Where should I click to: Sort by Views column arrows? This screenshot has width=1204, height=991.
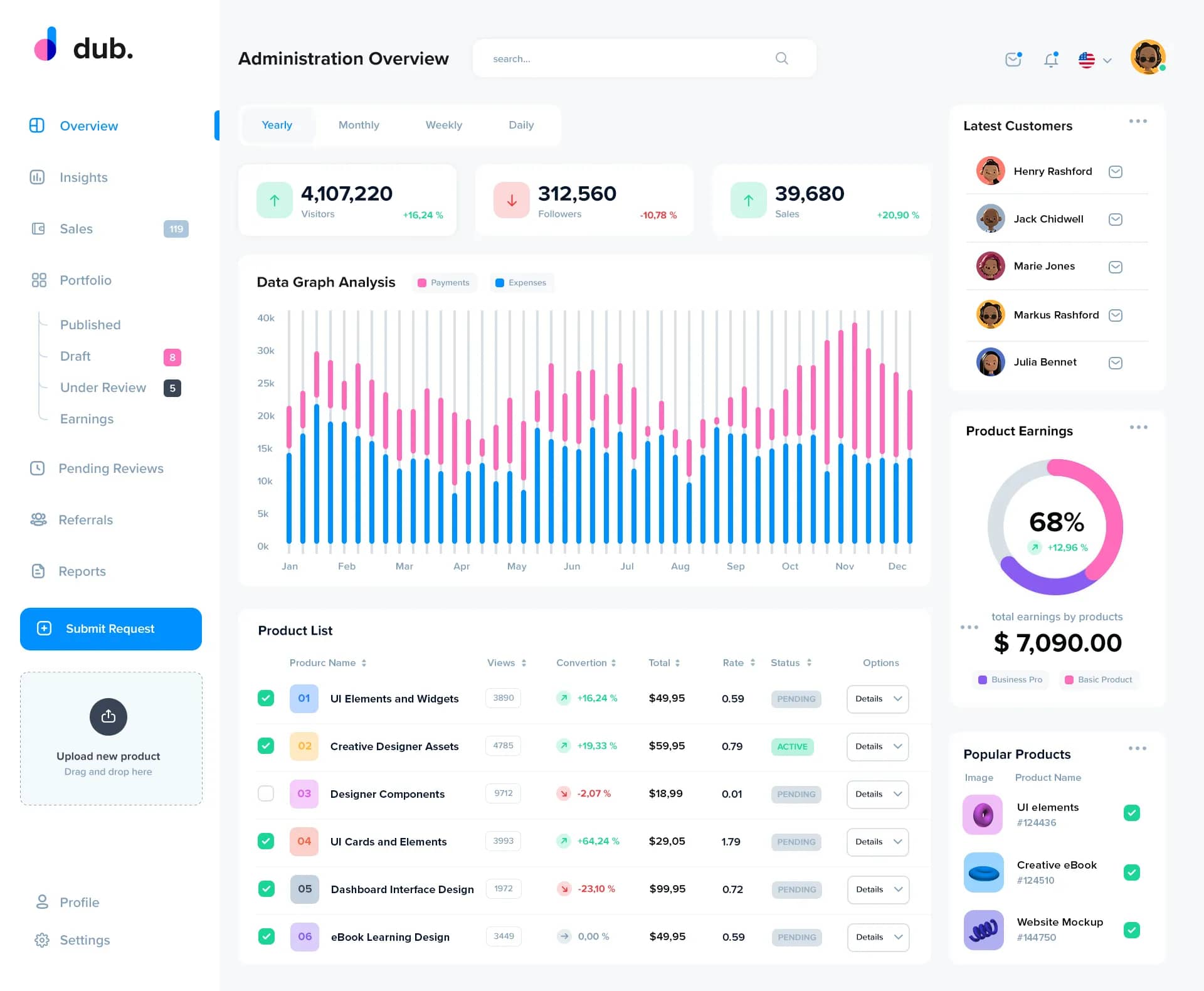click(524, 663)
